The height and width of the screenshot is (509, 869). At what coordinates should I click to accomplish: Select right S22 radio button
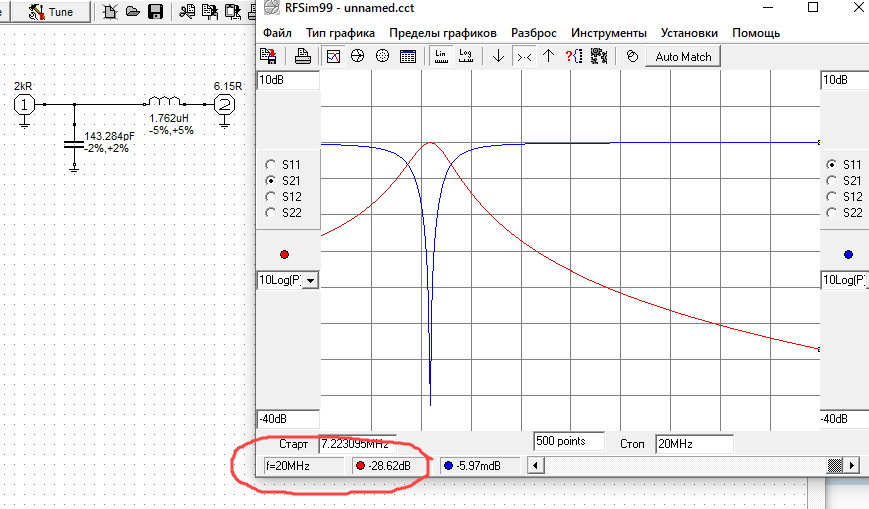[x=832, y=212]
